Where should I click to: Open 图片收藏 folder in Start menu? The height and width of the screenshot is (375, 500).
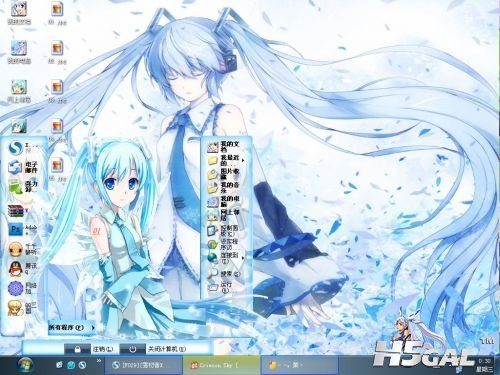(x=224, y=173)
